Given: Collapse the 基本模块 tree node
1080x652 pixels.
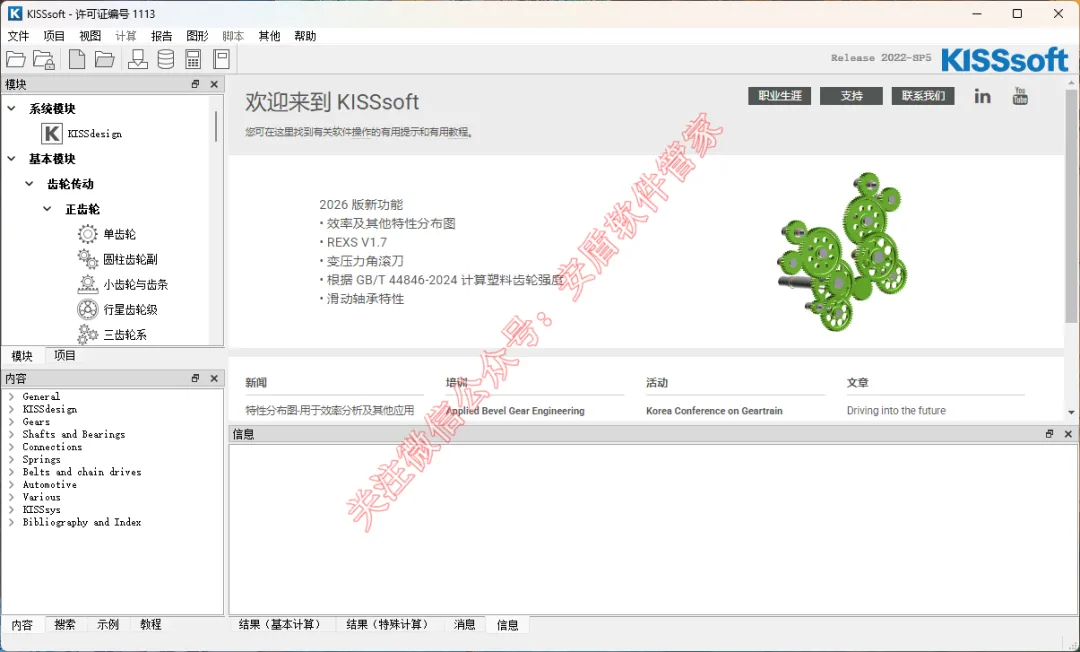Looking at the screenshot, I should (12, 158).
